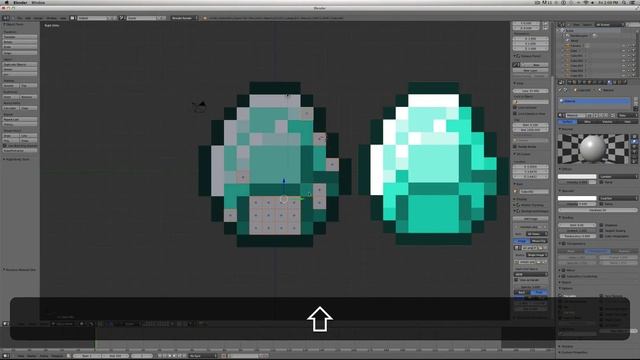Open the Window menu in macOS menu bar

(38, 2)
